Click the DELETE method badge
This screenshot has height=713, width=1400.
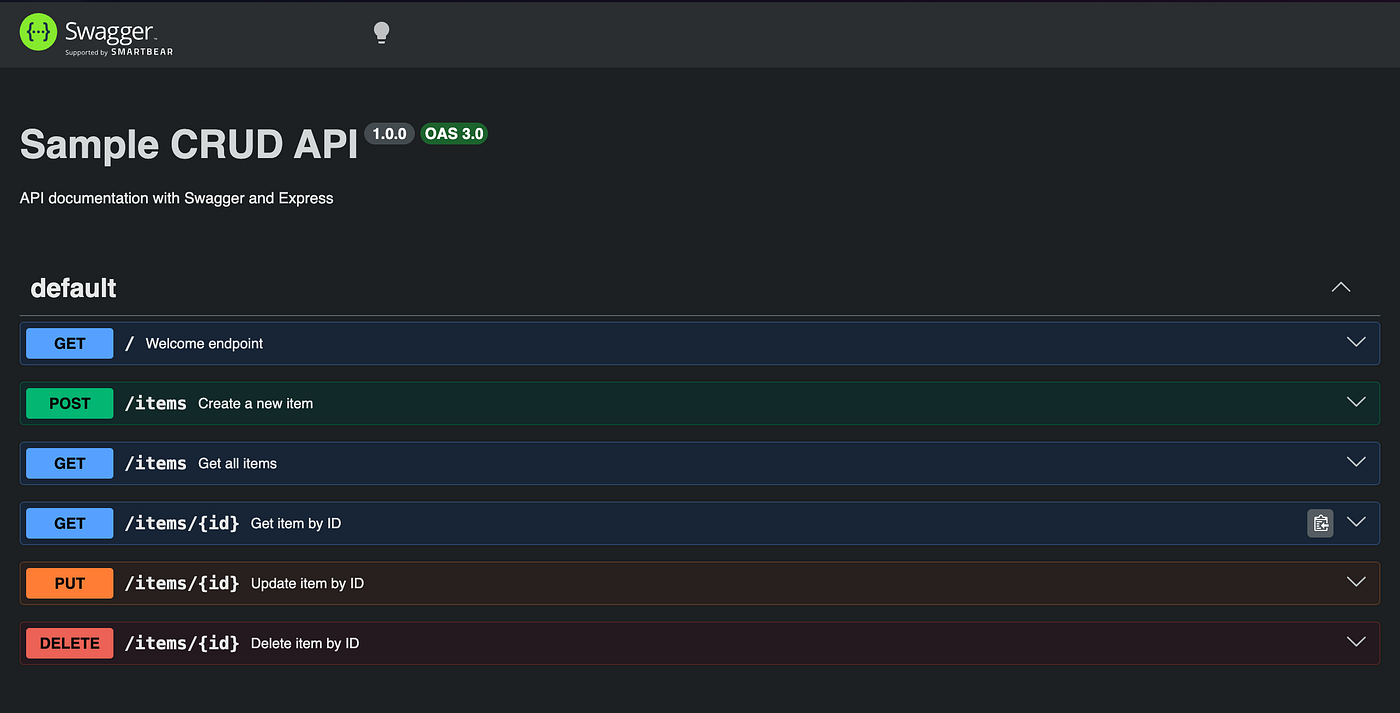[70, 643]
